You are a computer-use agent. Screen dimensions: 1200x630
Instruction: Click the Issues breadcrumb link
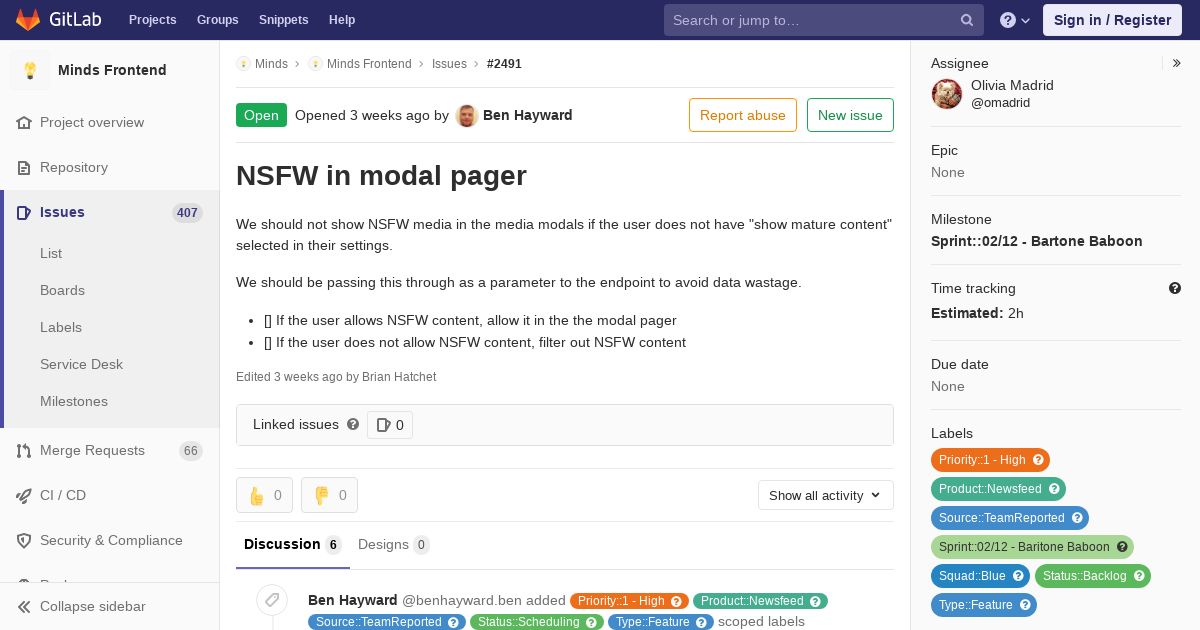click(x=449, y=64)
